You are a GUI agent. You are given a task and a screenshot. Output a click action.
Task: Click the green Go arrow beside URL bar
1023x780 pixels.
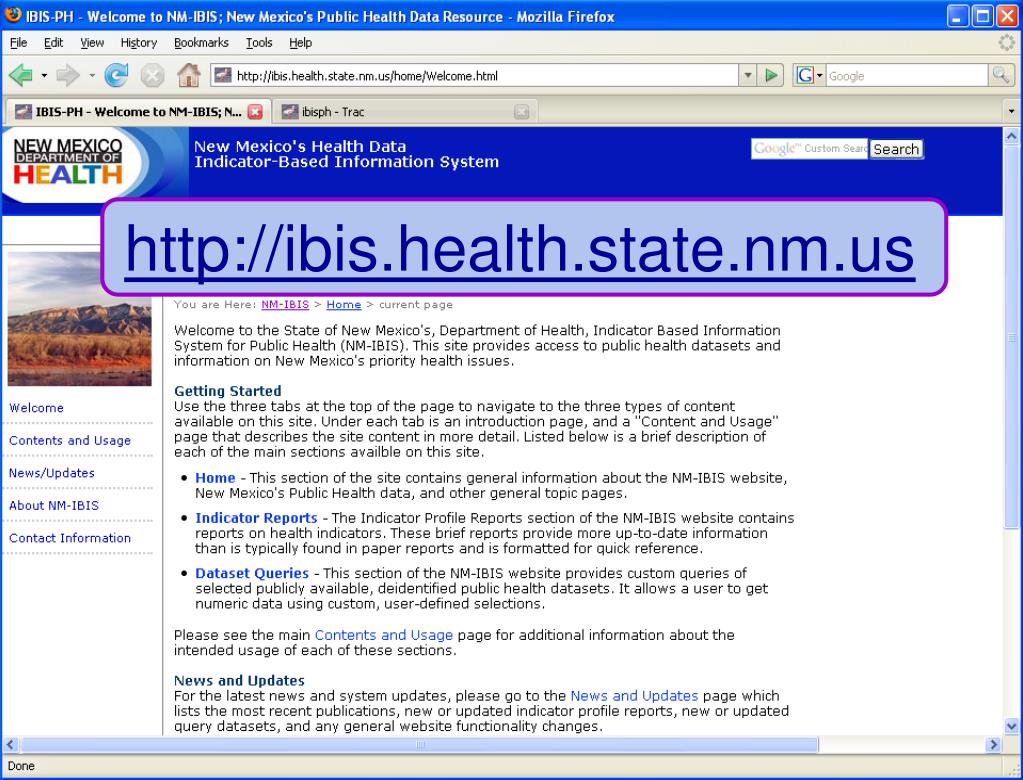(771, 76)
